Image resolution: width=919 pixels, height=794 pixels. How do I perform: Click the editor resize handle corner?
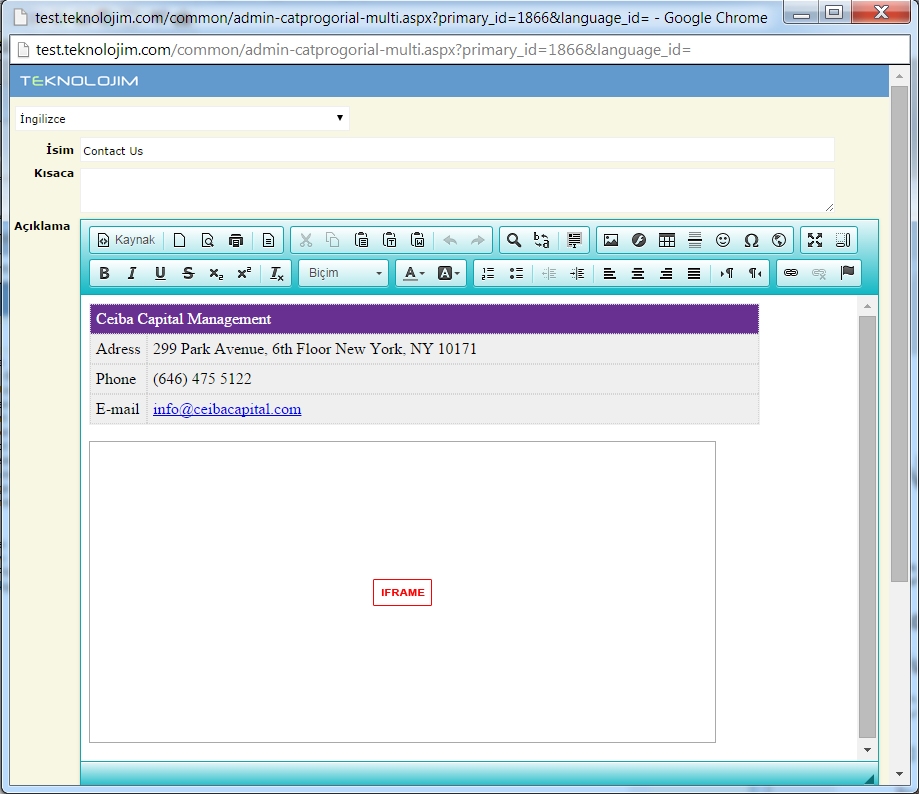869,778
